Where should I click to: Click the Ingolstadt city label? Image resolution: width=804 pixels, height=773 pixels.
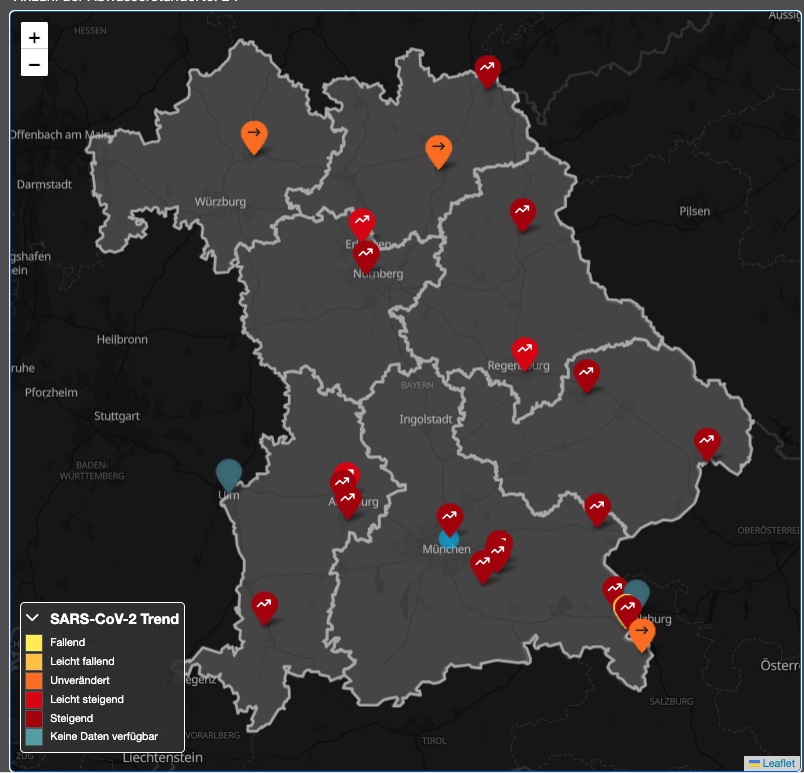(x=426, y=419)
